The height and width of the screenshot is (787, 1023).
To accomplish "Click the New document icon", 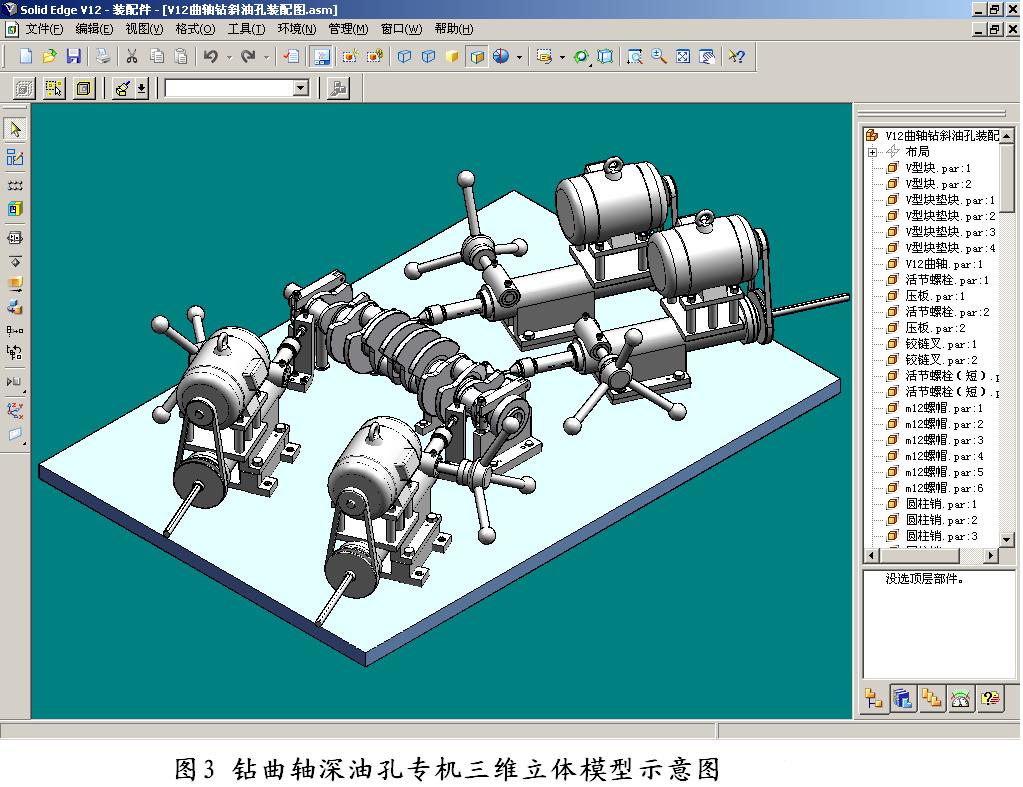I will pyautogui.click(x=25, y=57).
